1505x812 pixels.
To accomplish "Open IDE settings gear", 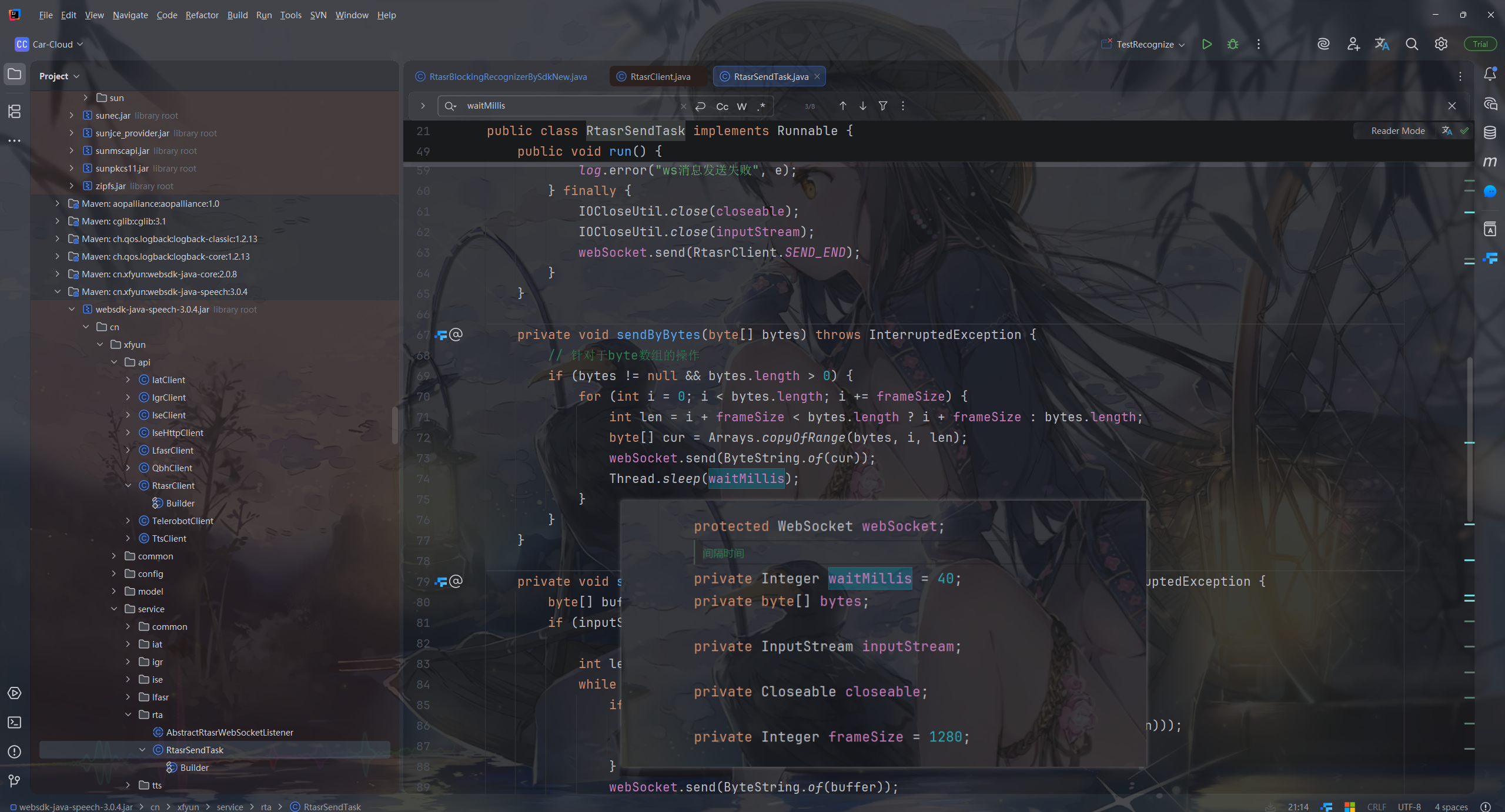I will [x=1441, y=44].
